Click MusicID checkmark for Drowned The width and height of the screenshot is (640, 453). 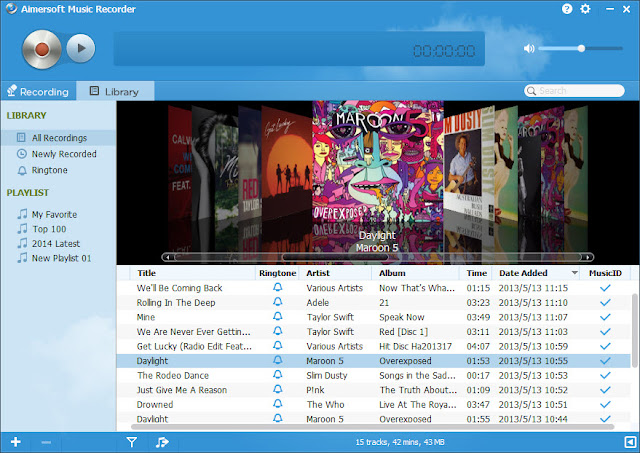605,405
